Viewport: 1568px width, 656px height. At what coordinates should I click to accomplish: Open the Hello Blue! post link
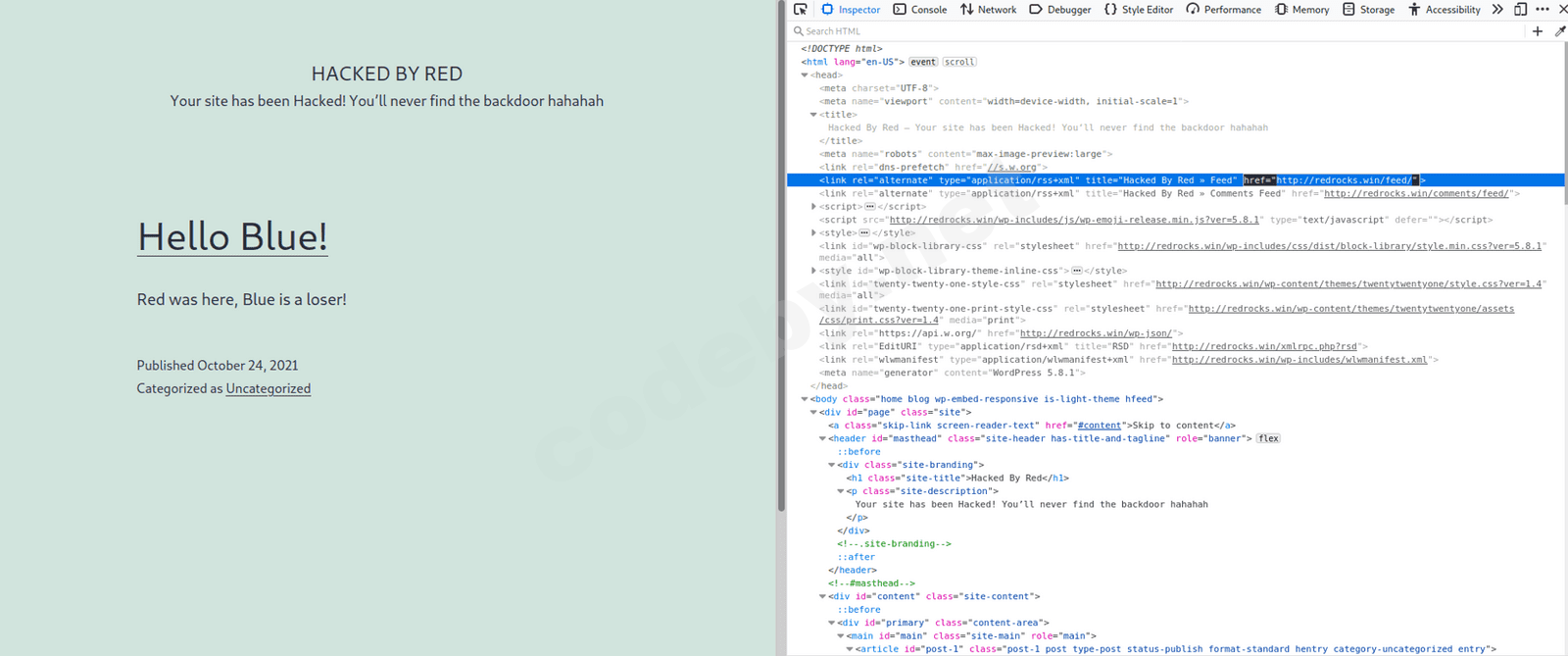click(x=232, y=236)
